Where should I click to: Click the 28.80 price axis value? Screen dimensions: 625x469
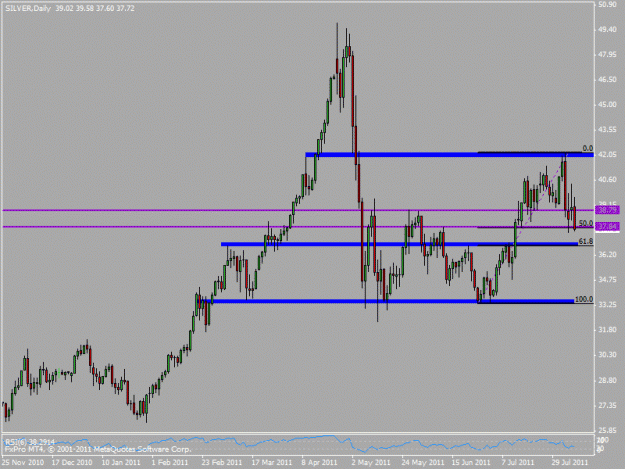(x=607, y=381)
